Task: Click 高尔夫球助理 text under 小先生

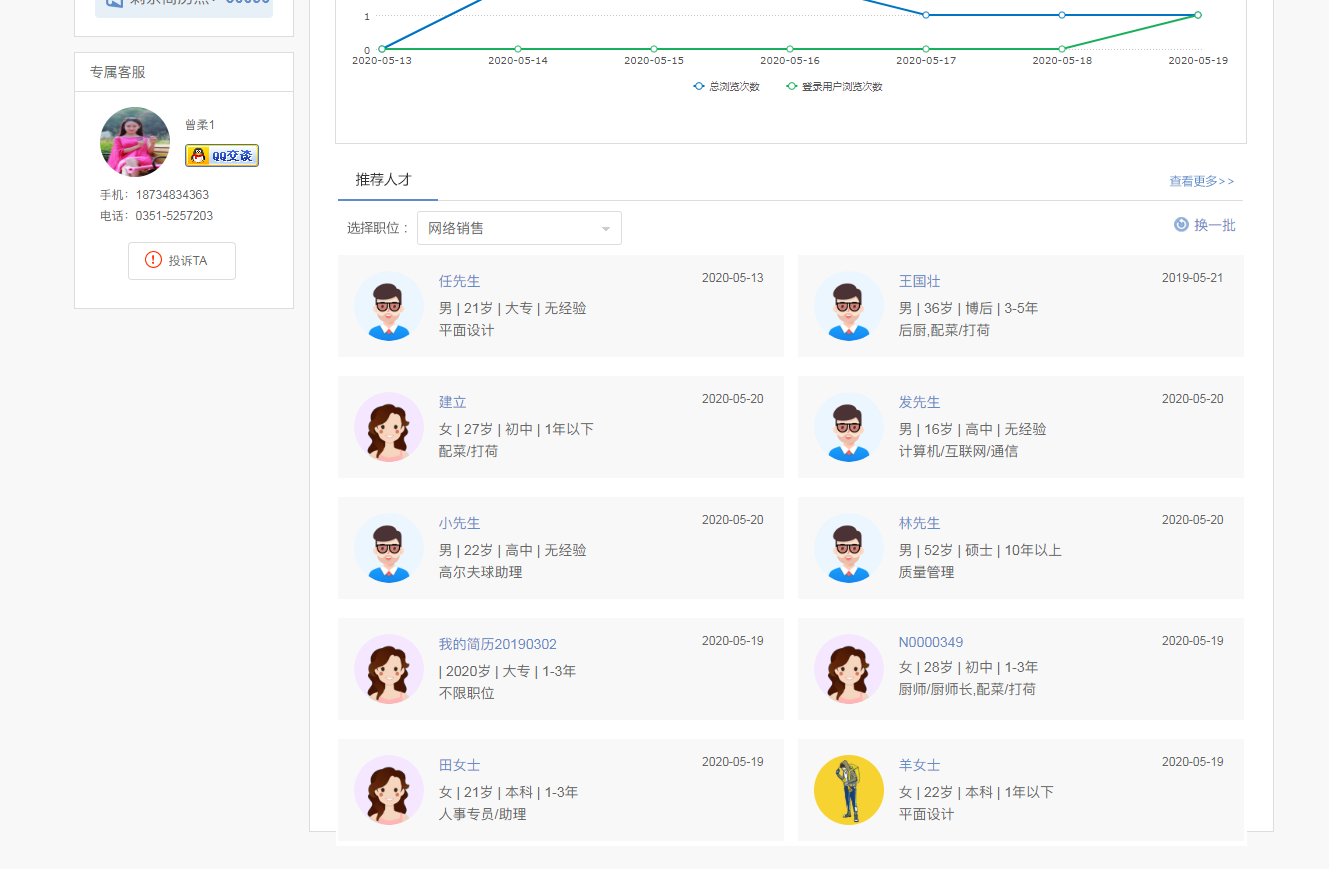Action: (x=480, y=572)
